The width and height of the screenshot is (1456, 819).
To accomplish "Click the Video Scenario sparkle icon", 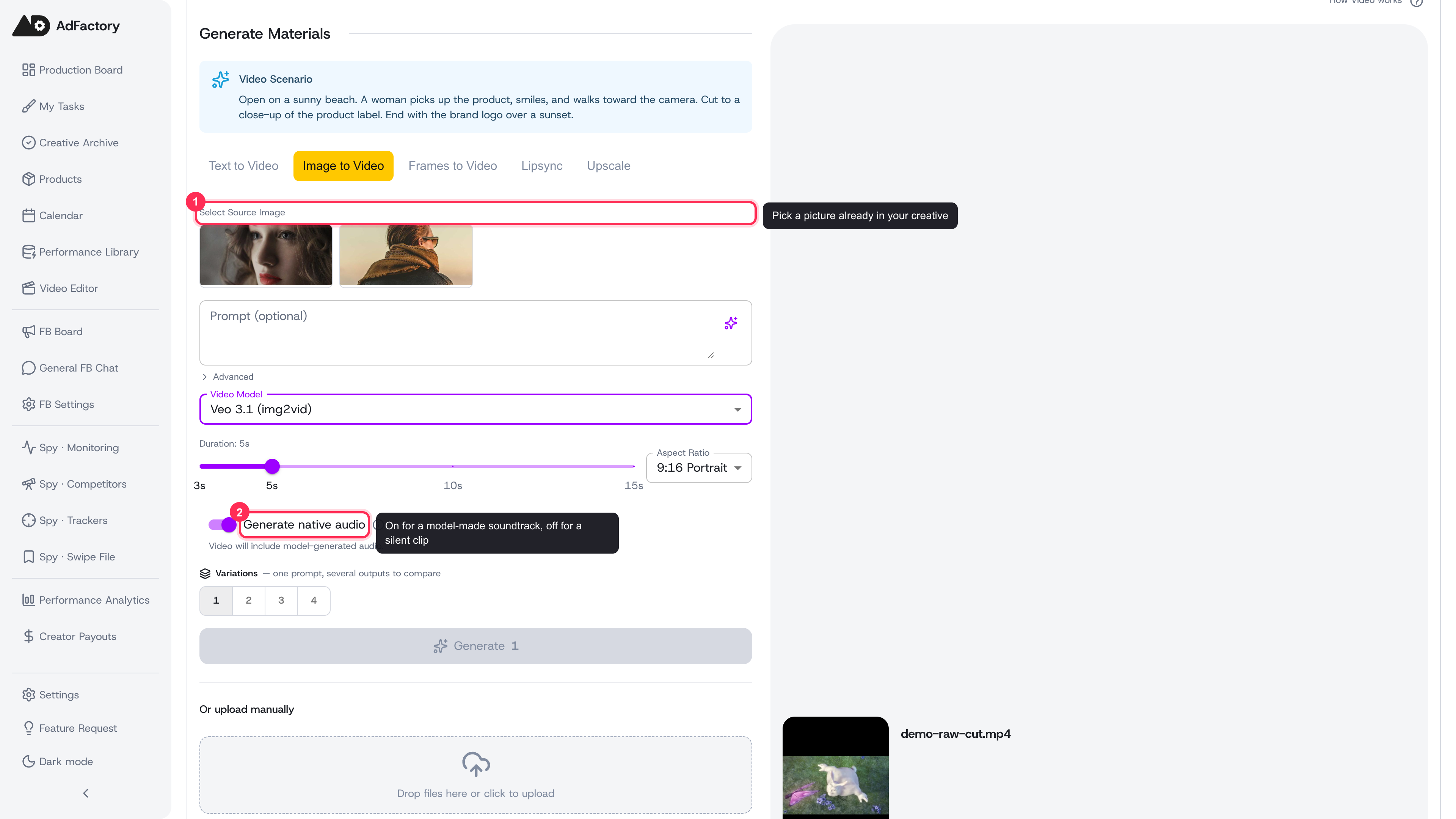I will point(220,80).
